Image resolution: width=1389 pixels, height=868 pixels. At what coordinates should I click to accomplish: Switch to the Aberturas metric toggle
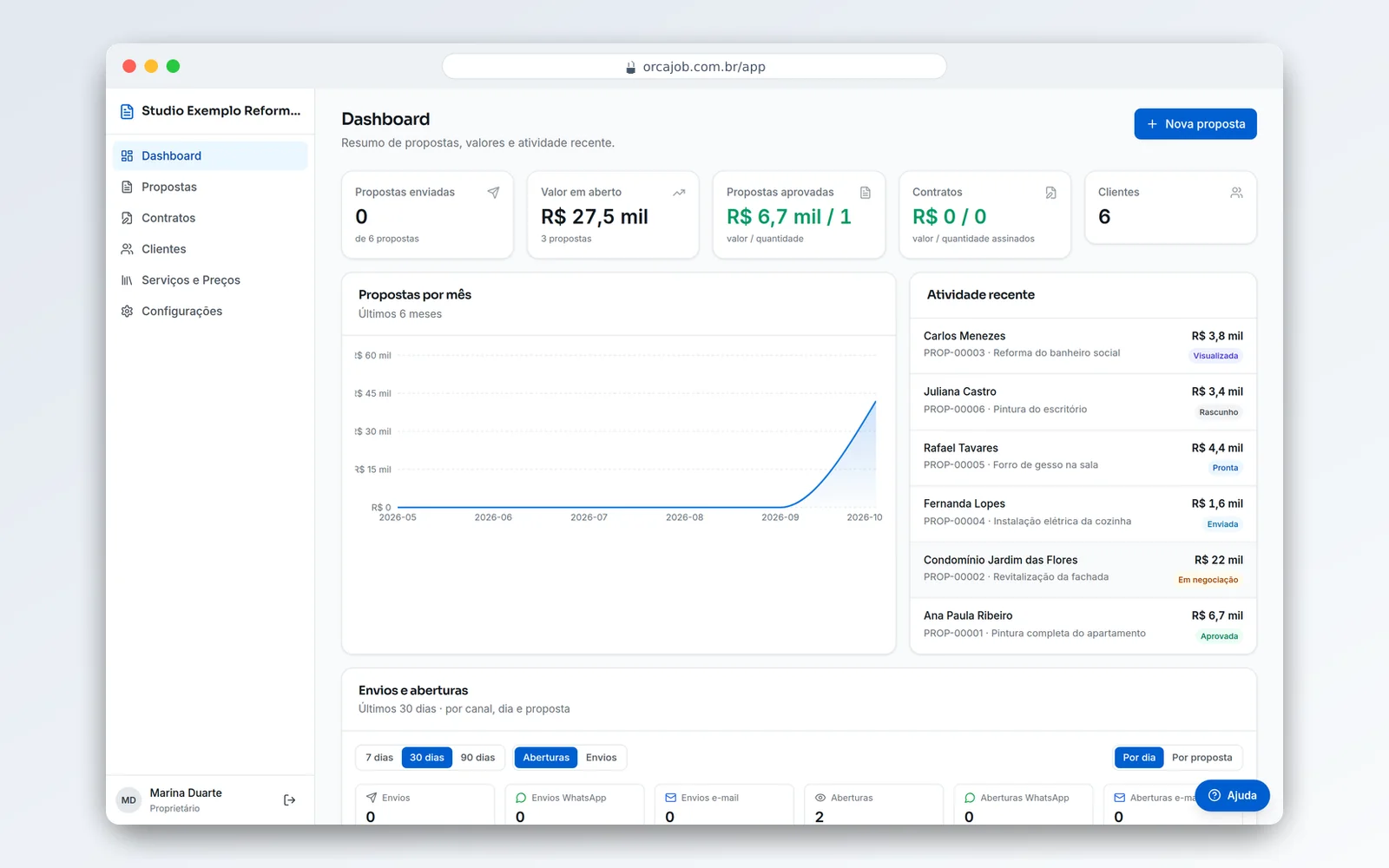click(x=546, y=758)
